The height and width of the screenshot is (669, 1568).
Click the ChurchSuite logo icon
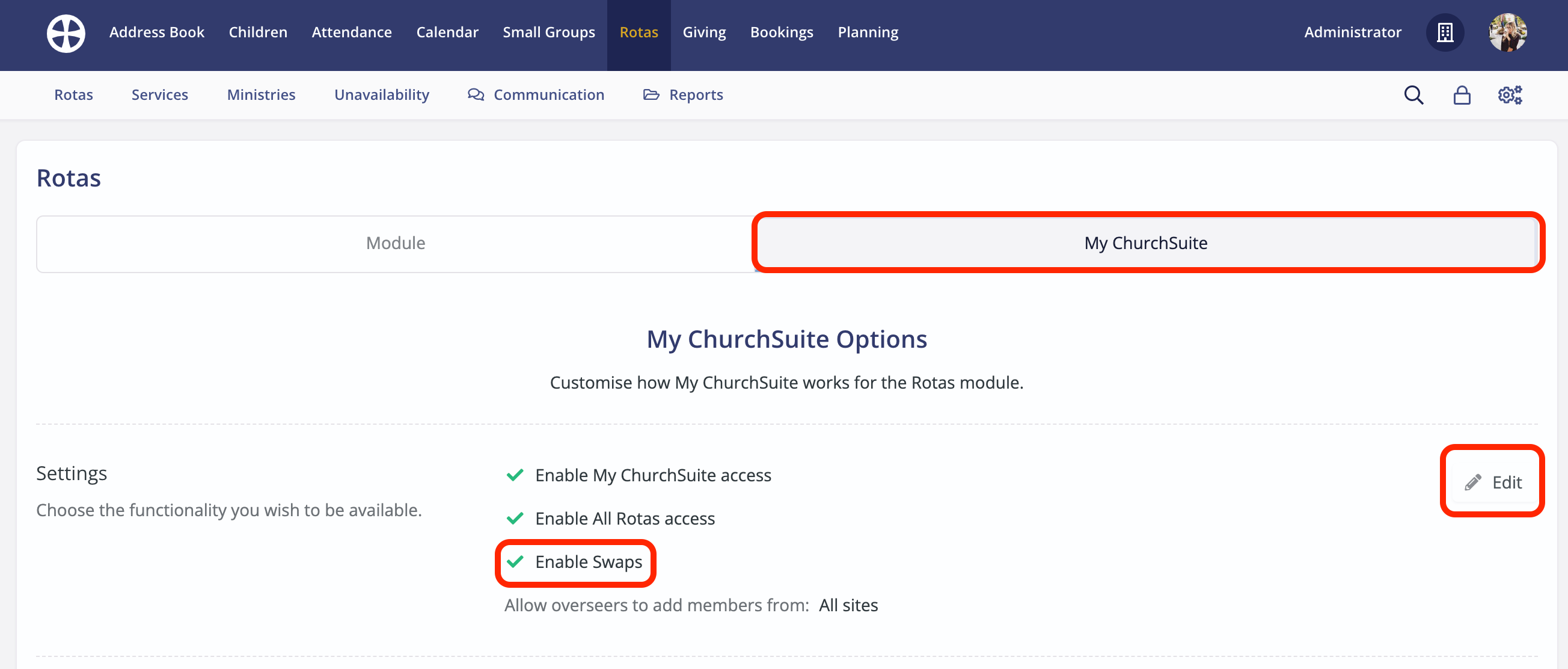point(66,33)
